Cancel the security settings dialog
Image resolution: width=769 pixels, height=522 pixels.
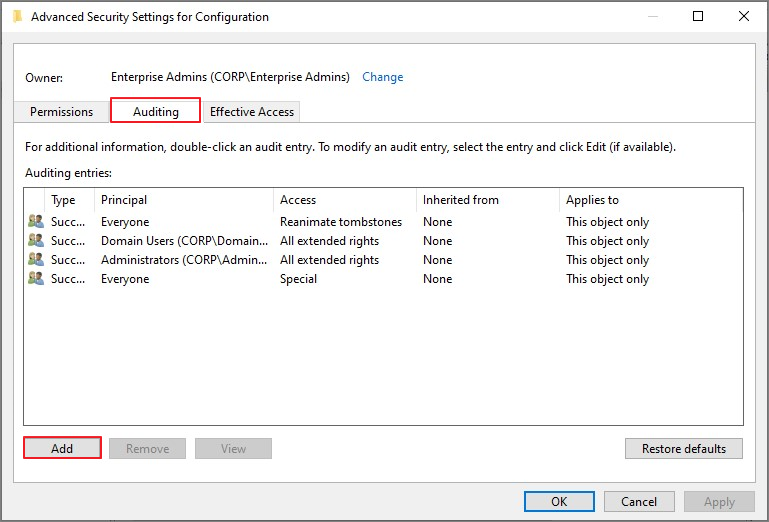[639, 501]
